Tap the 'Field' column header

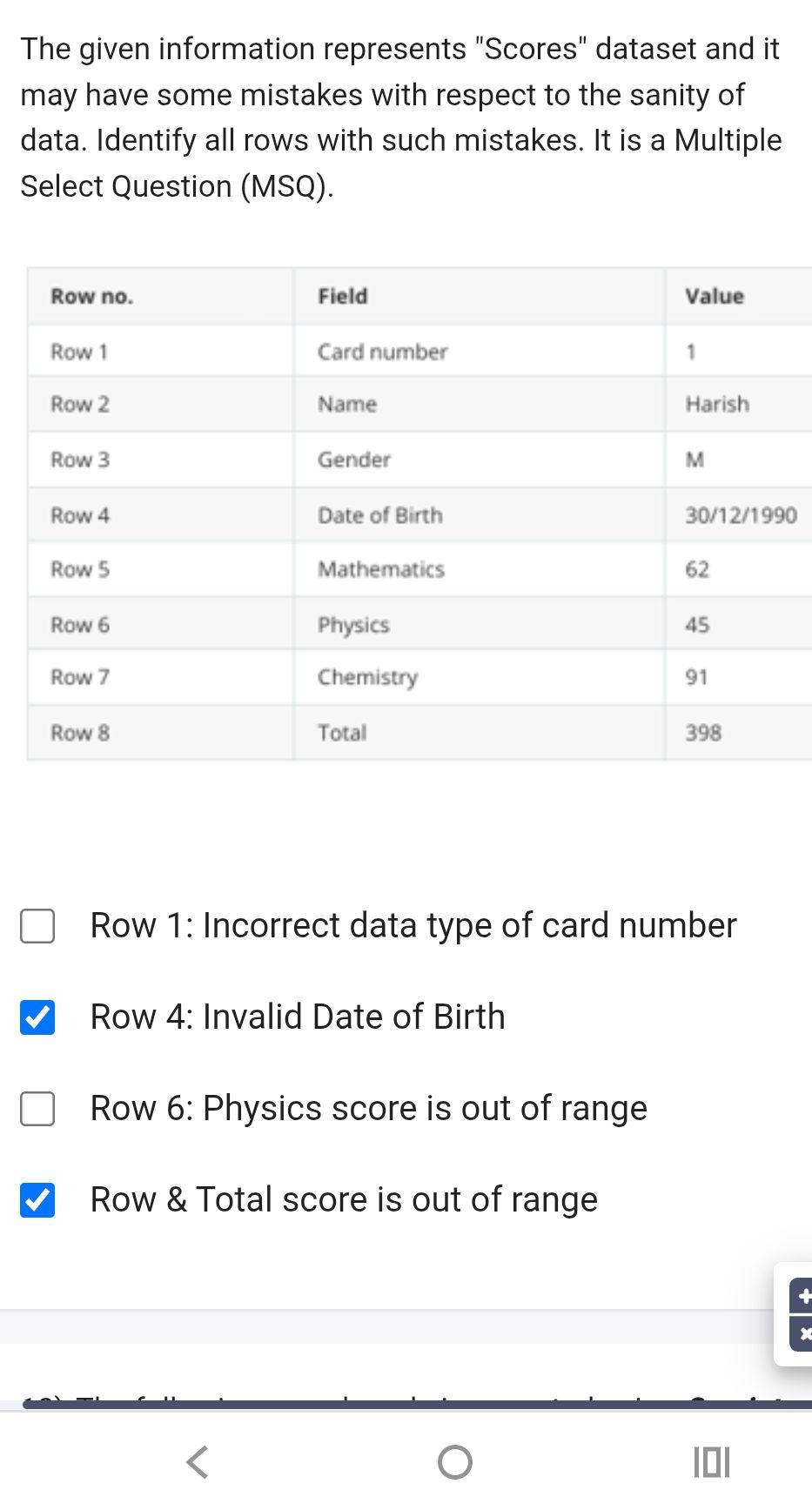coord(343,296)
